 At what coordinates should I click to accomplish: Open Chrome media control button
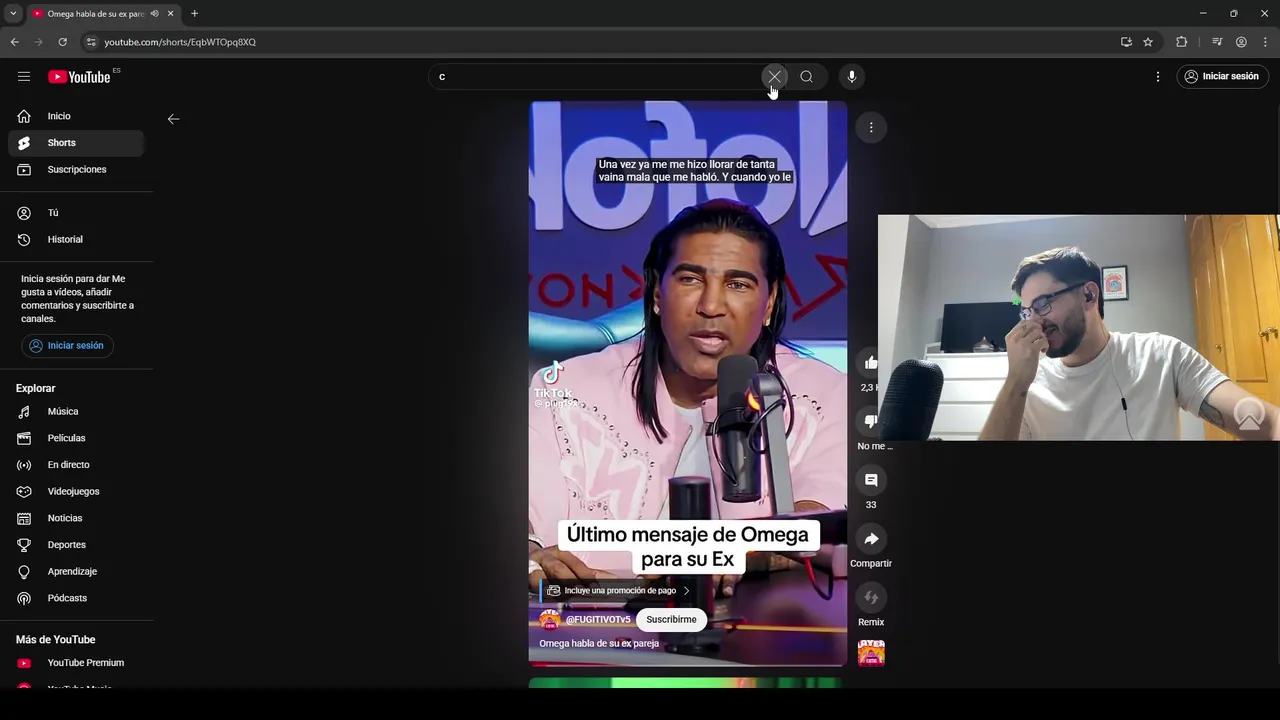point(1217,42)
